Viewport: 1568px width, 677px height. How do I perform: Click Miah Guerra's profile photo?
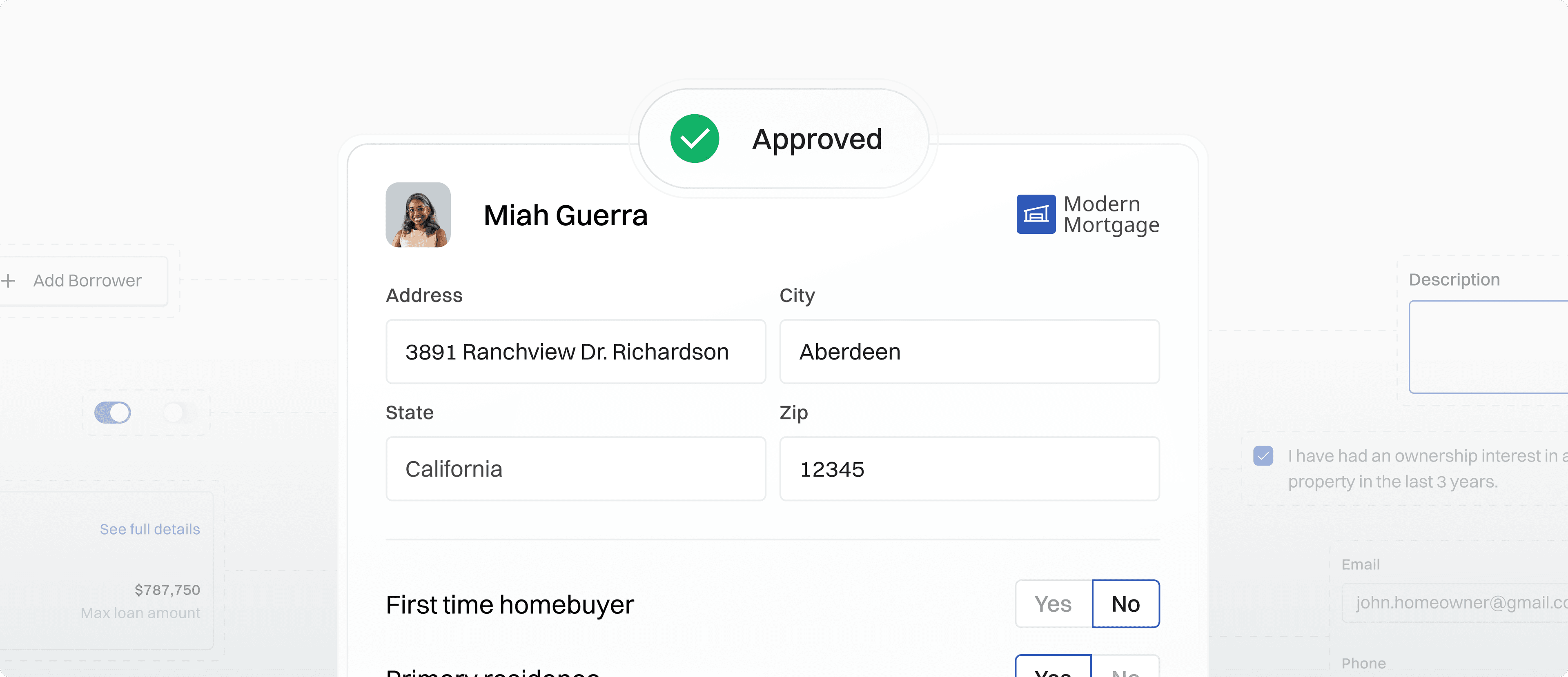[418, 215]
